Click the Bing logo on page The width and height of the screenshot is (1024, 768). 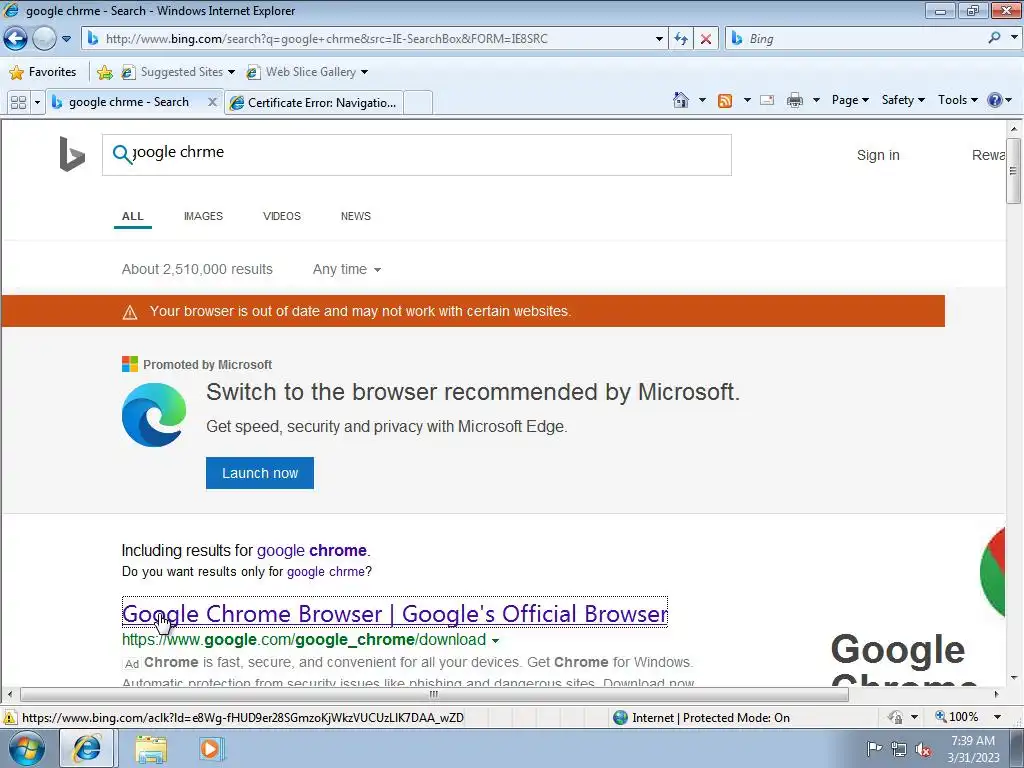point(72,154)
